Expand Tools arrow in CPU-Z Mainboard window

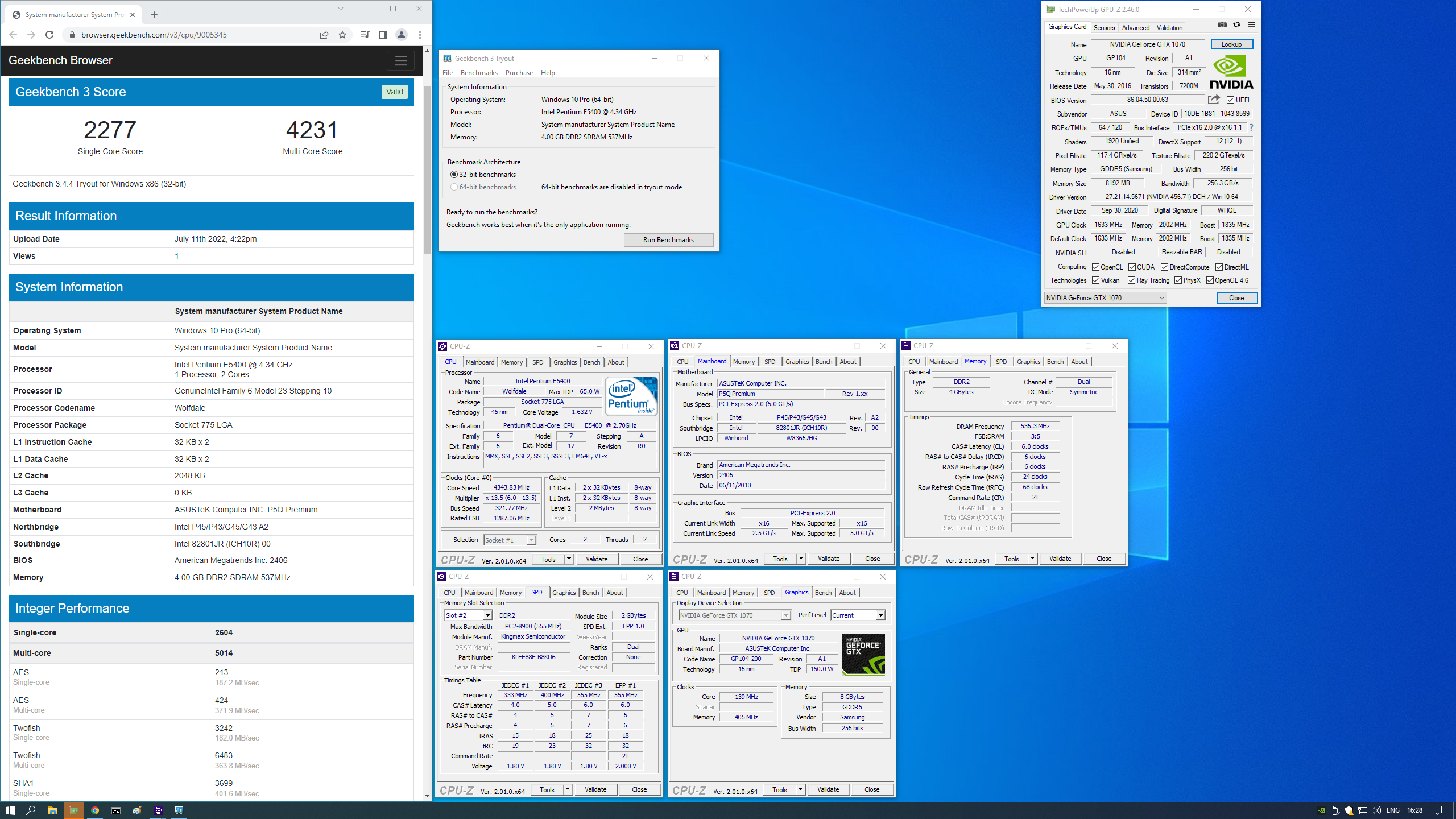(x=800, y=559)
